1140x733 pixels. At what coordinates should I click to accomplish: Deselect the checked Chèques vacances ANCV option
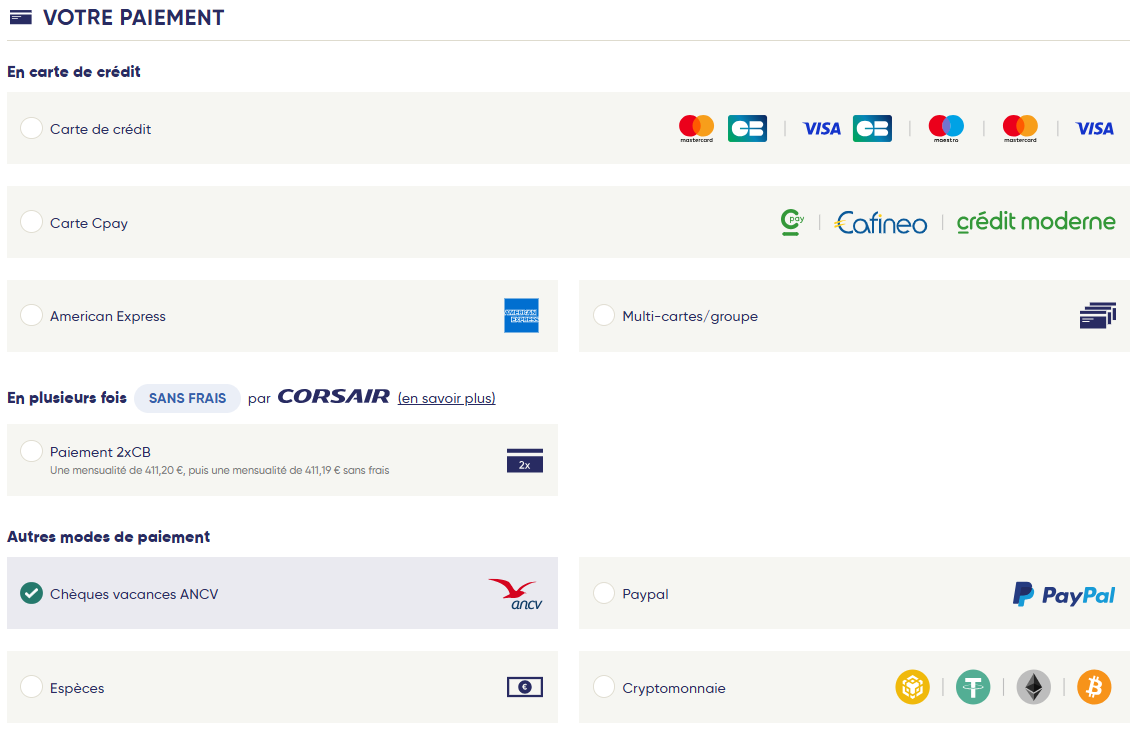point(31,593)
